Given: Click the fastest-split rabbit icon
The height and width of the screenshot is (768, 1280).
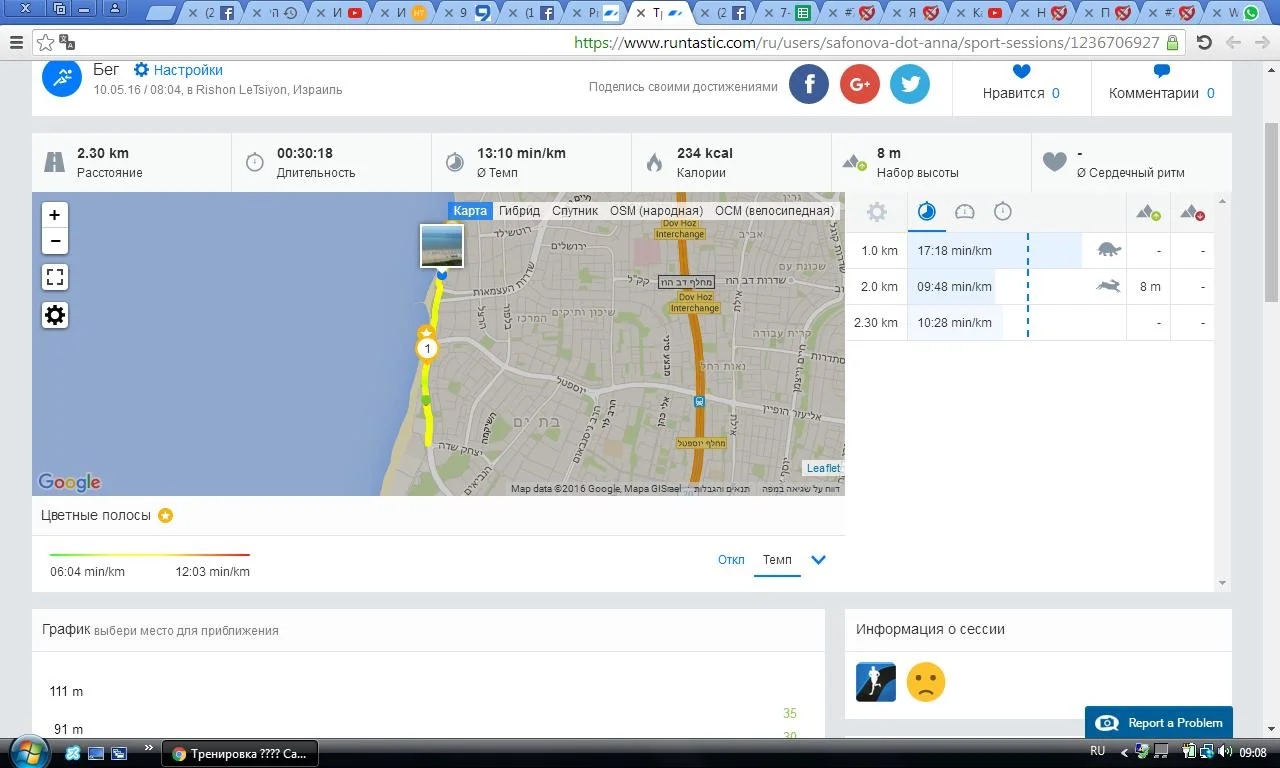Looking at the screenshot, I should click(x=1108, y=286).
